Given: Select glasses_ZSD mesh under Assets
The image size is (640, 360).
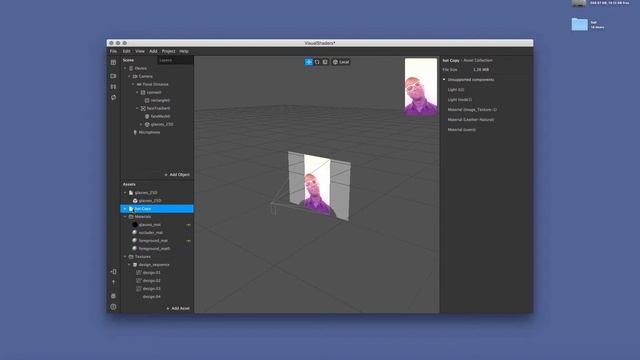Looking at the screenshot, I should tap(150, 201).
